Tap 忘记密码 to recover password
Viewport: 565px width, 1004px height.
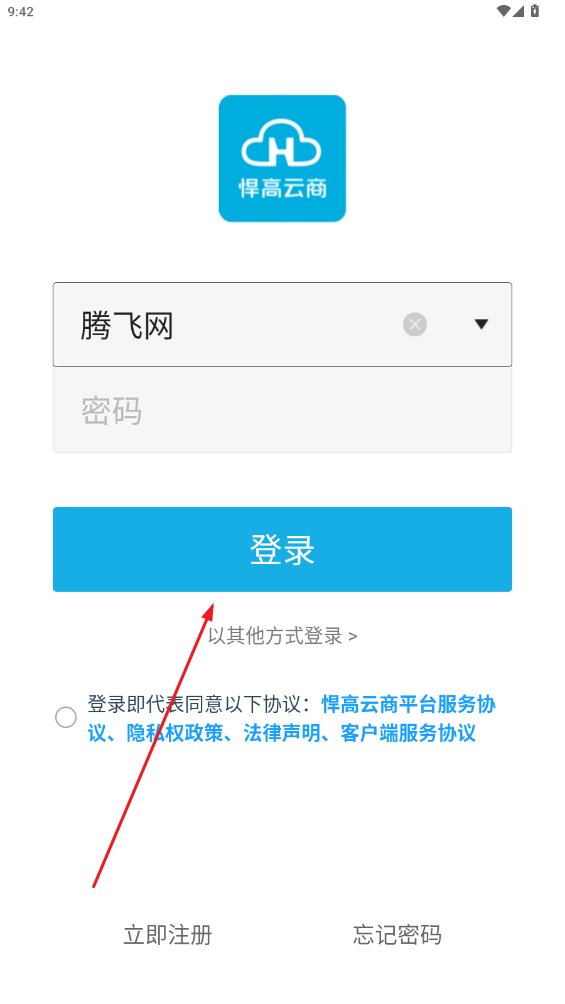coord(397,935)
